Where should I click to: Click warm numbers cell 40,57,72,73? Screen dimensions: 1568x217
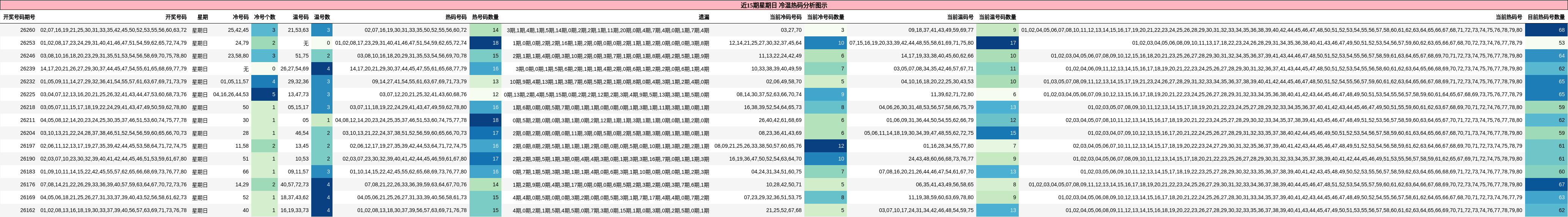pyautogui.click(x=295, y=185)
